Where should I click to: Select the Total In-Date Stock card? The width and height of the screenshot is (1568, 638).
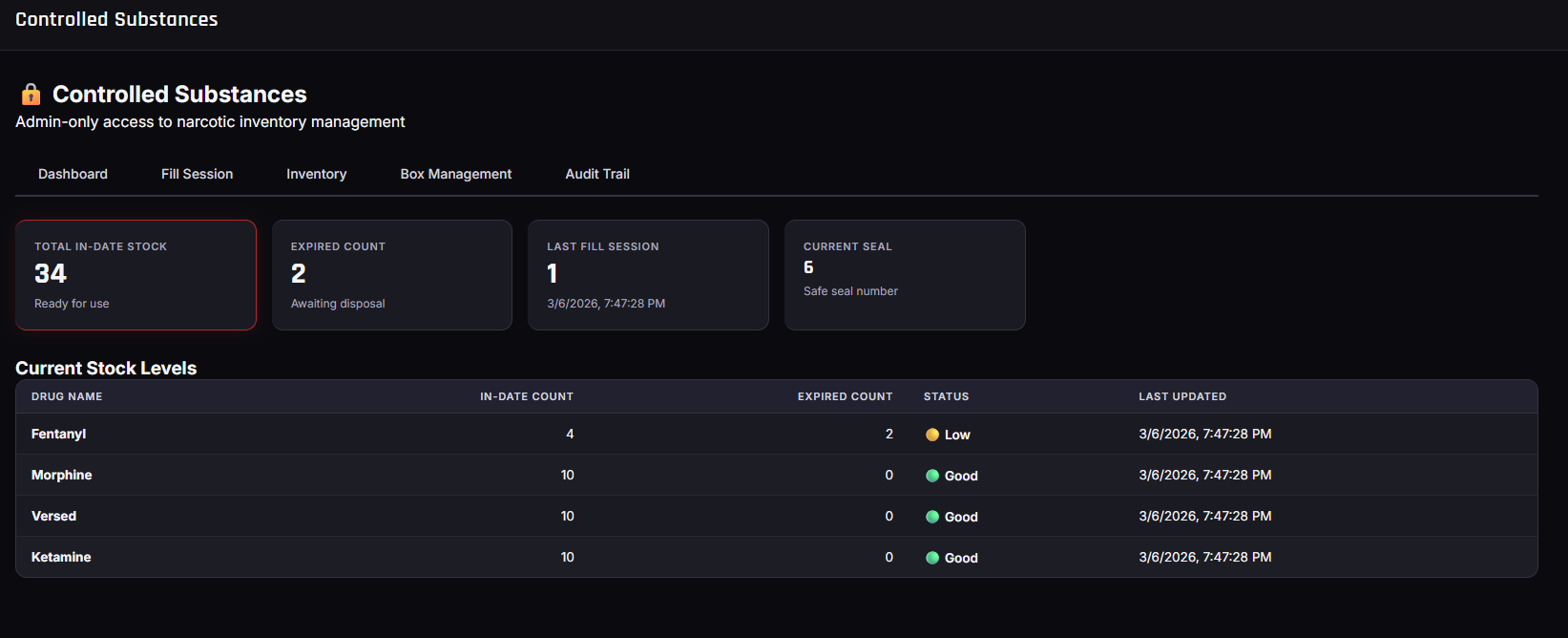(x=136, y=275)
